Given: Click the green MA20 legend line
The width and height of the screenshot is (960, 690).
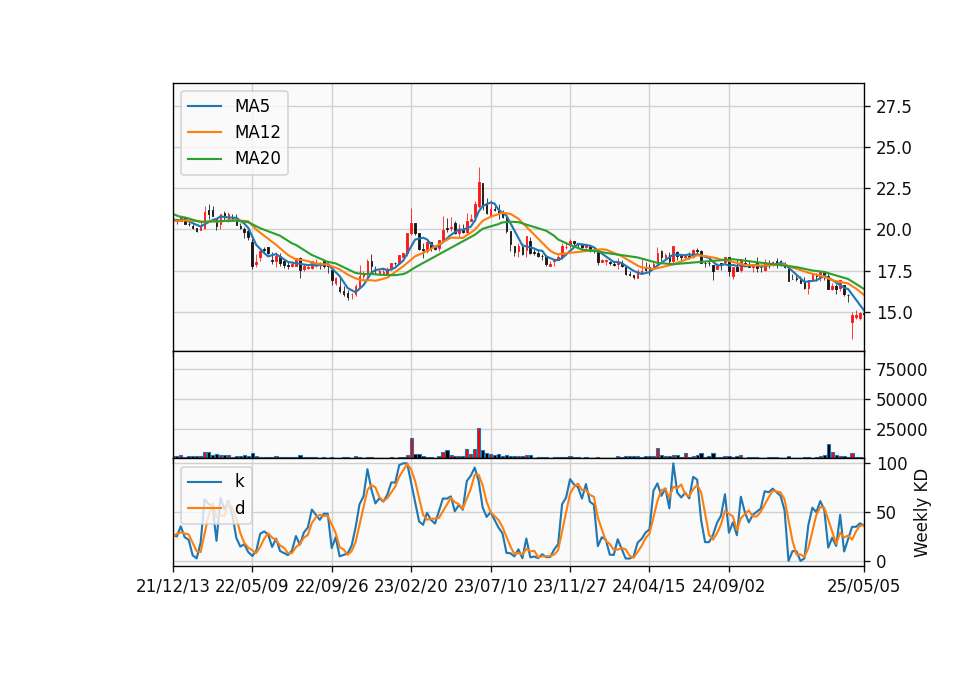Looking at the screenshot, I should point(204,158).
